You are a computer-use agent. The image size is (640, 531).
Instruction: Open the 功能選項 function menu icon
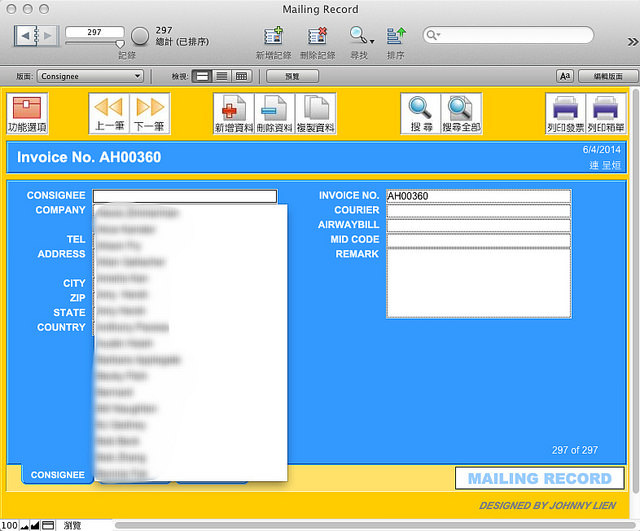coord(27,113)
